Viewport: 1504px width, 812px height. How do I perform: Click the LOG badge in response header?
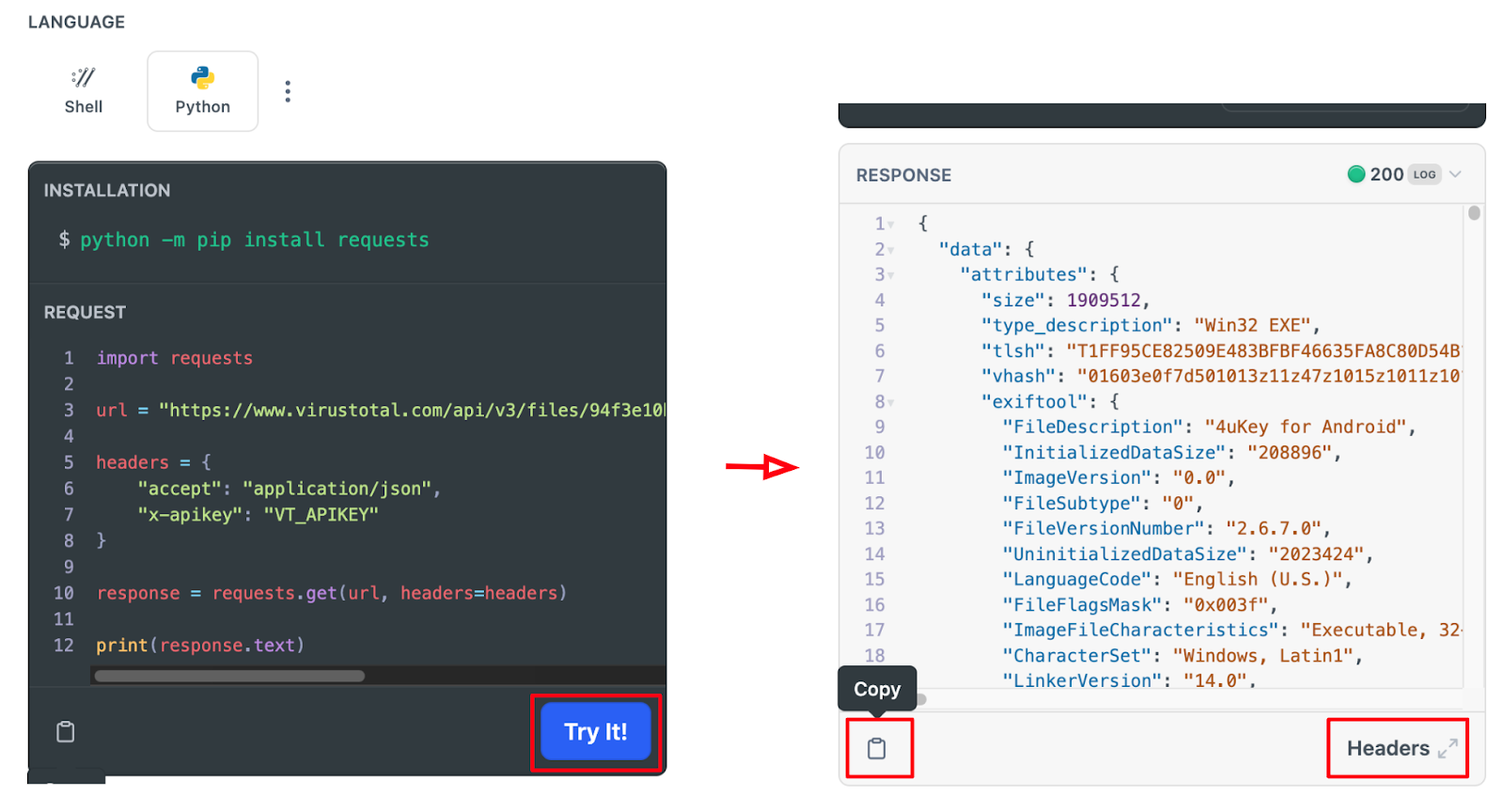tap(1424, 174)
